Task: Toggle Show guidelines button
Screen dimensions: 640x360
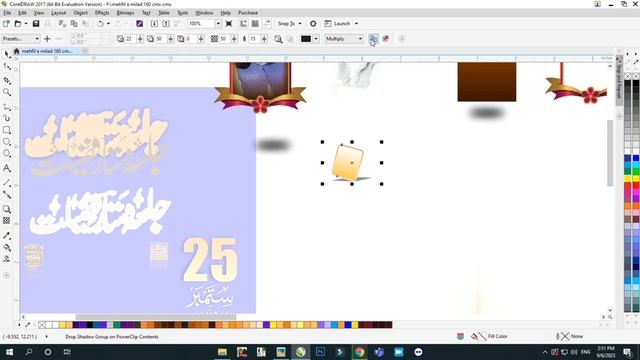Action: click(x=267, y=24)
